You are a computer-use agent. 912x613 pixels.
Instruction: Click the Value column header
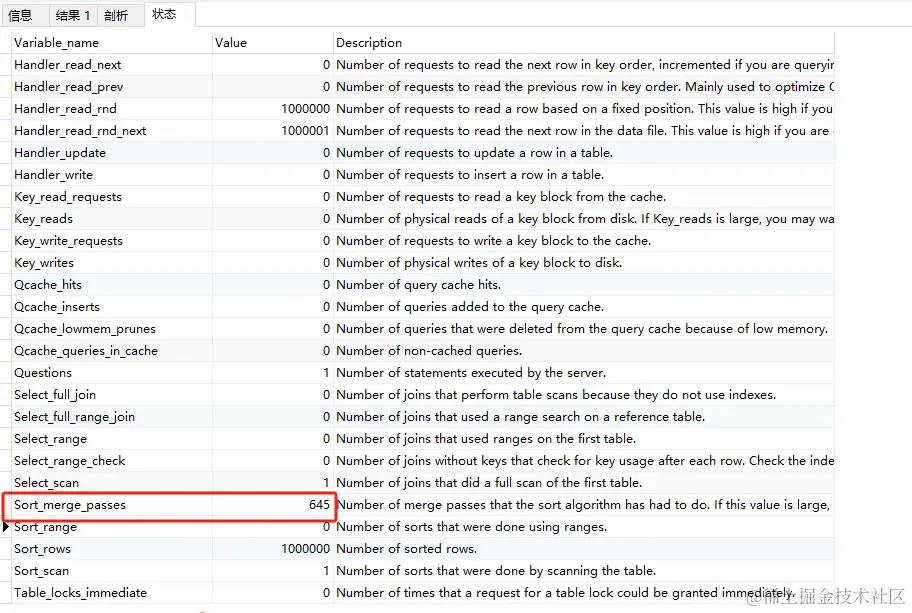230,43
